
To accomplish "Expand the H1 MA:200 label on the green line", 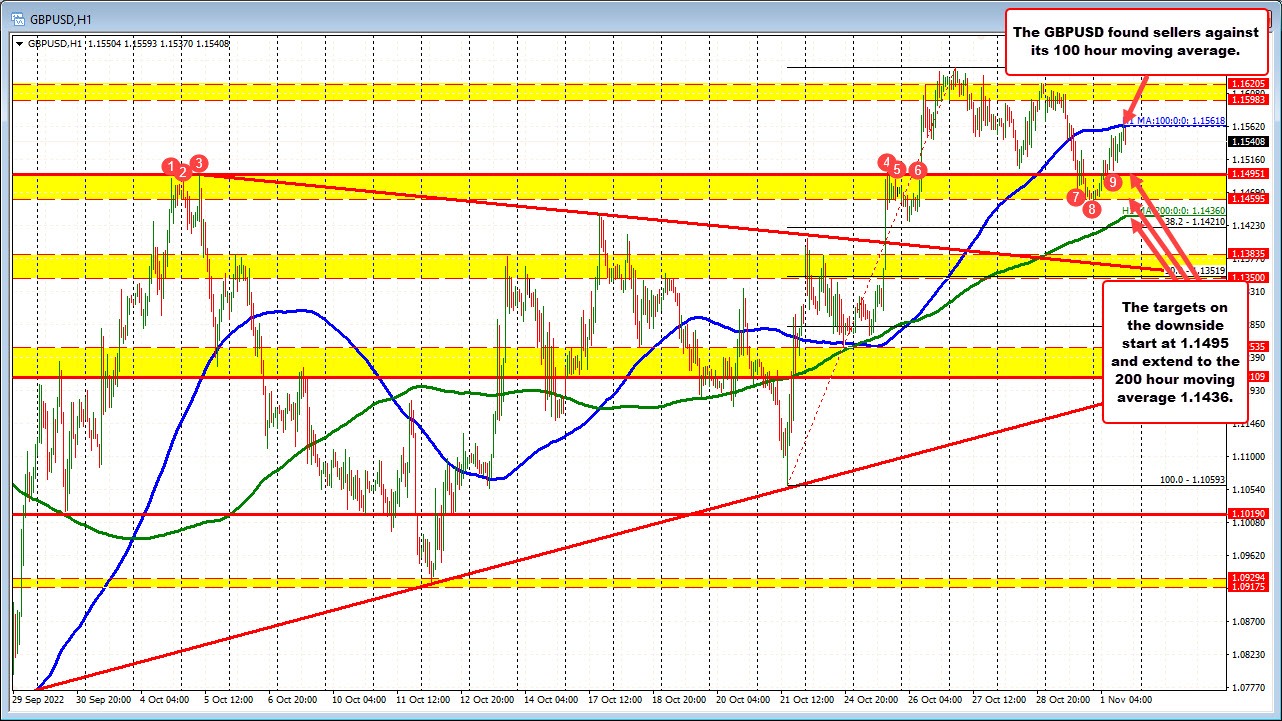I will pyautogui.click(x=1172, y=211).
